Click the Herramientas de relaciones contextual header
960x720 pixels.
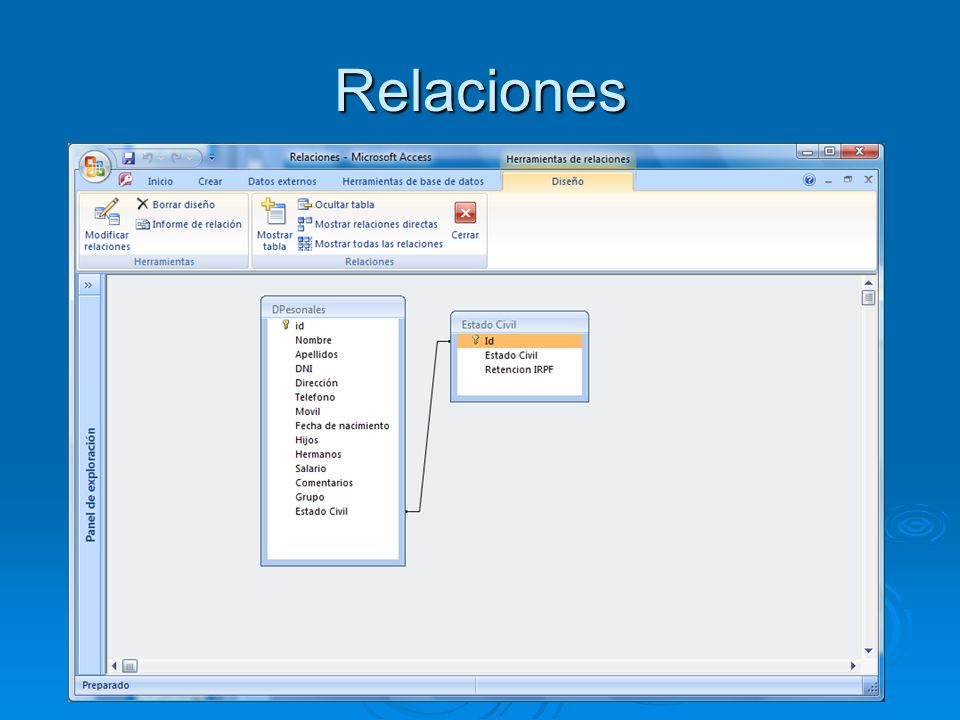tap(568, 159)
